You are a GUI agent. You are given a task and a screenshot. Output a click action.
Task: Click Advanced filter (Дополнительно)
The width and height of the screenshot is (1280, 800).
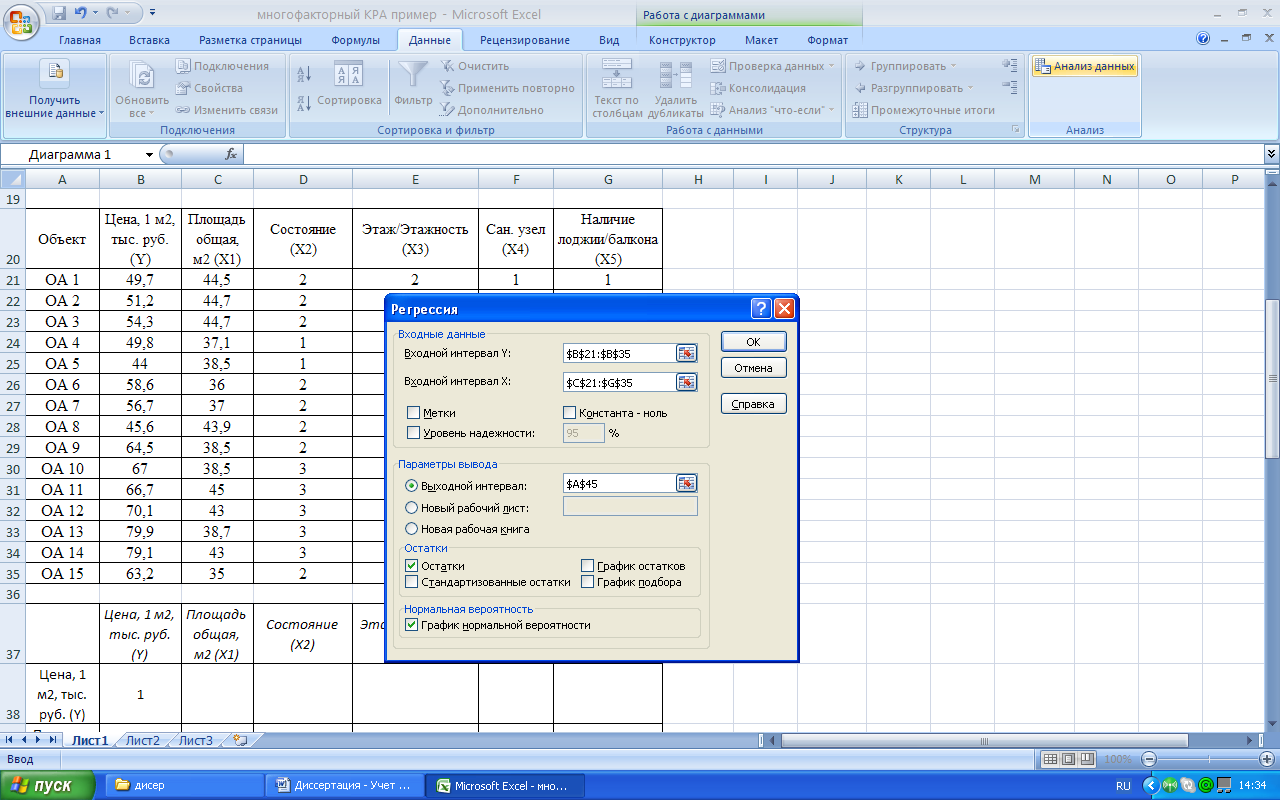point(492,110)
